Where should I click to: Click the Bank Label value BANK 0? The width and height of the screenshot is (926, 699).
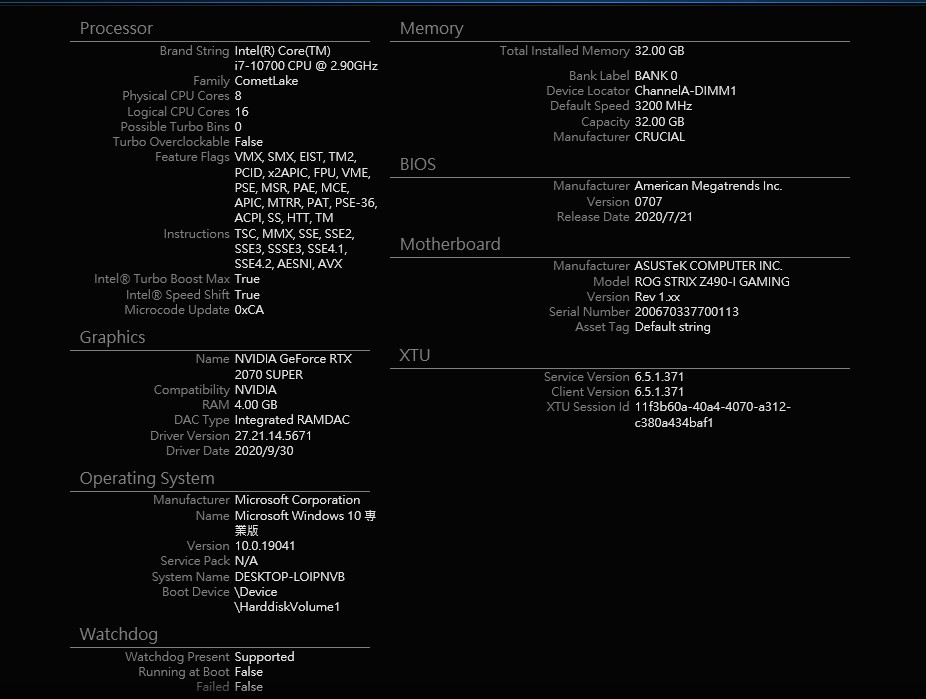(656, 76)
